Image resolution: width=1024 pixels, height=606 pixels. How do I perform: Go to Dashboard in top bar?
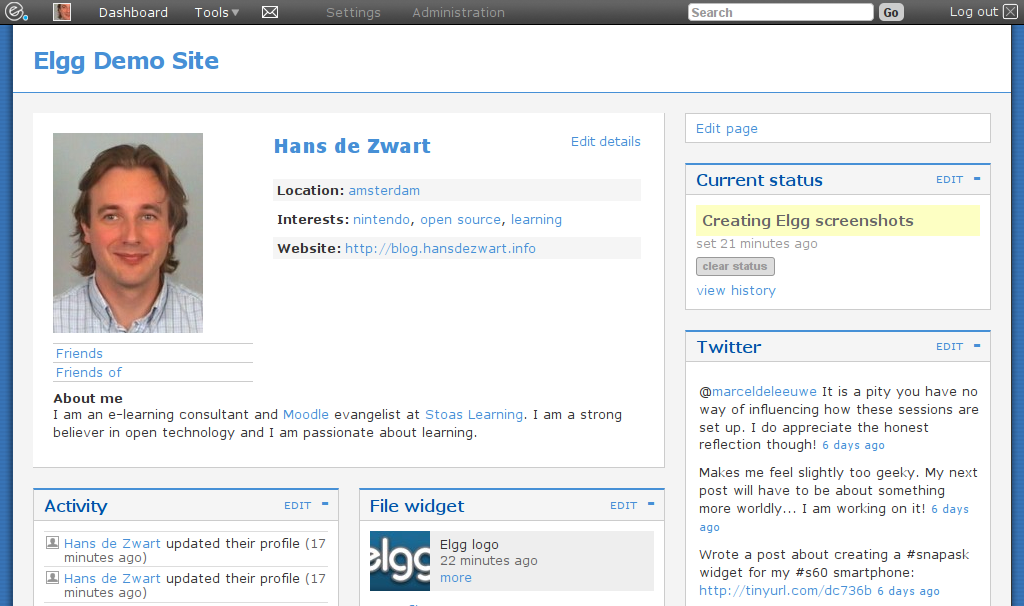point(133,12)
